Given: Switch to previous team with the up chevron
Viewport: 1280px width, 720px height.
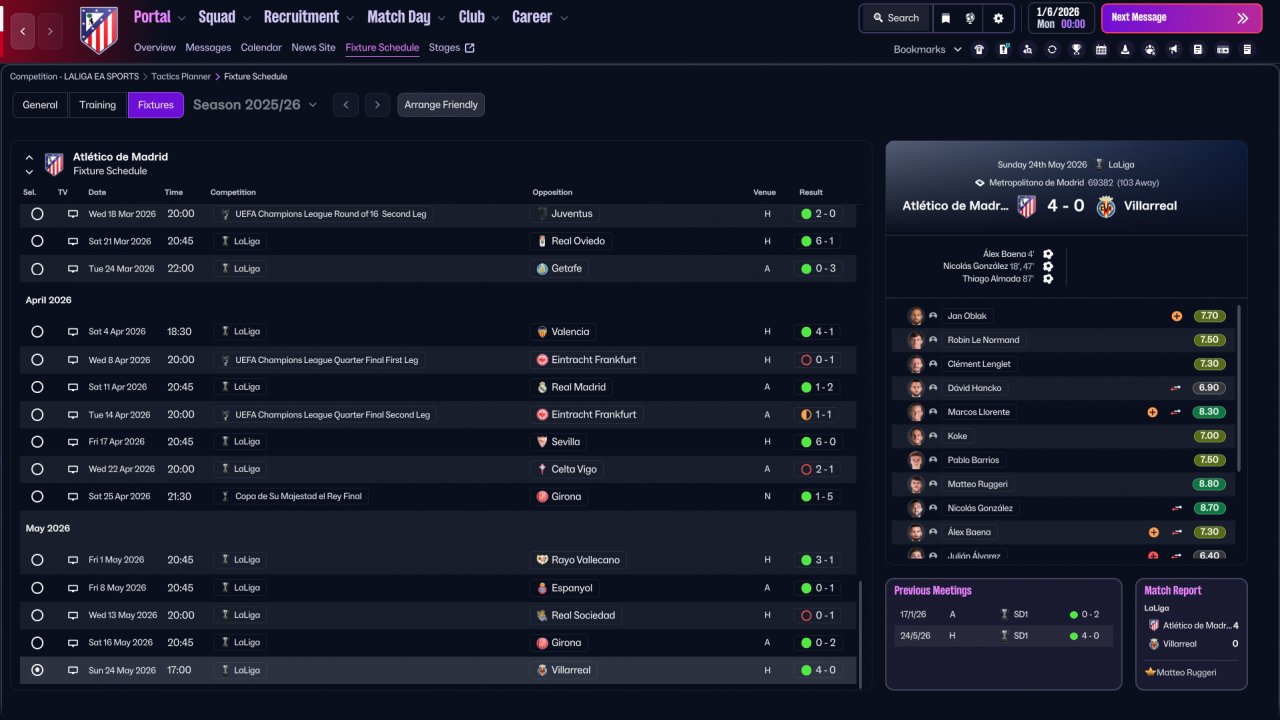Looking at the screenshot, I should [x=29, y=157].
